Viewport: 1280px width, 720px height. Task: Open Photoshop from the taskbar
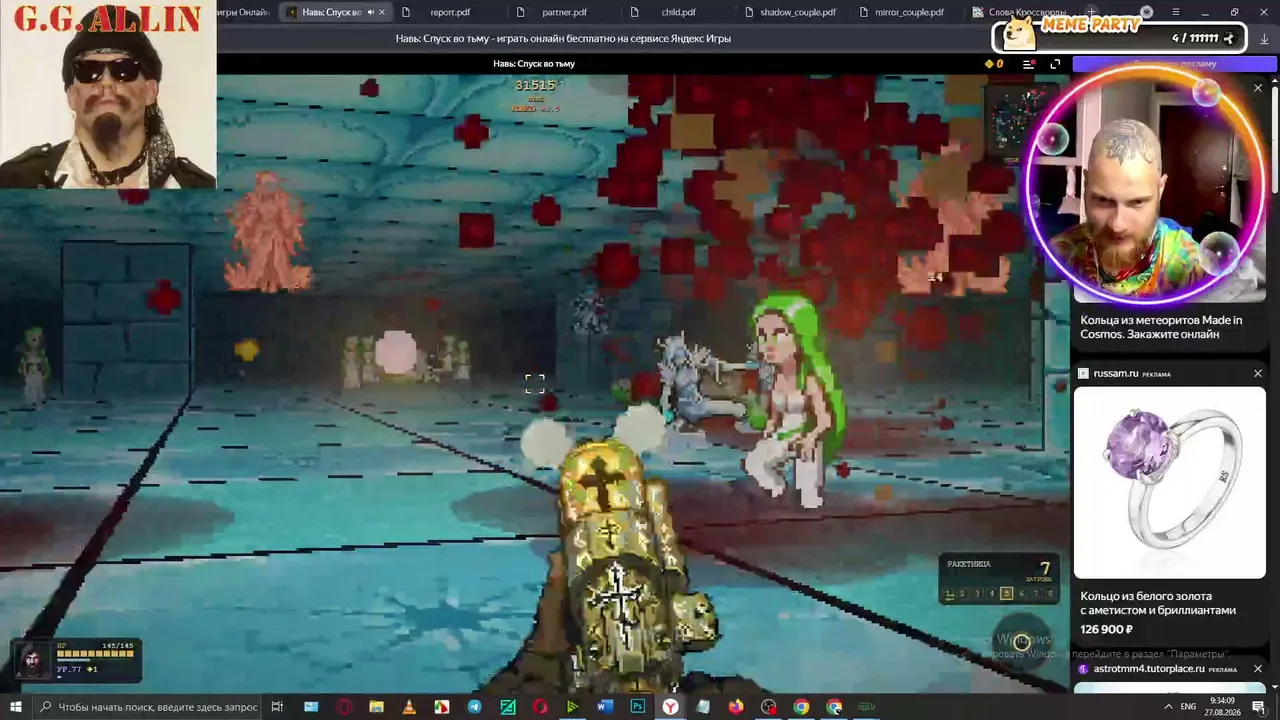point(637,707)
